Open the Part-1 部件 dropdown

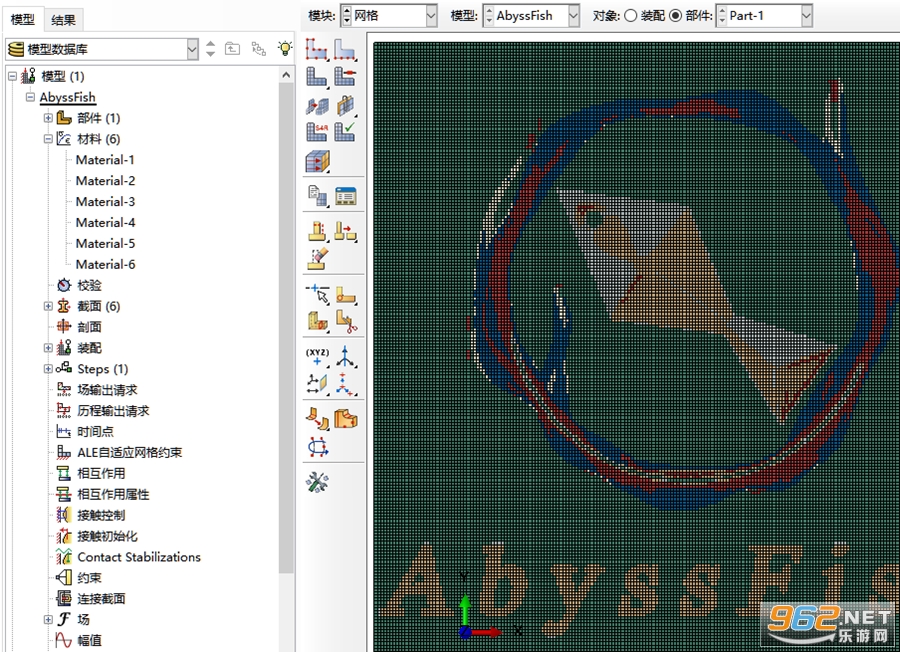[x=806, y=15]
